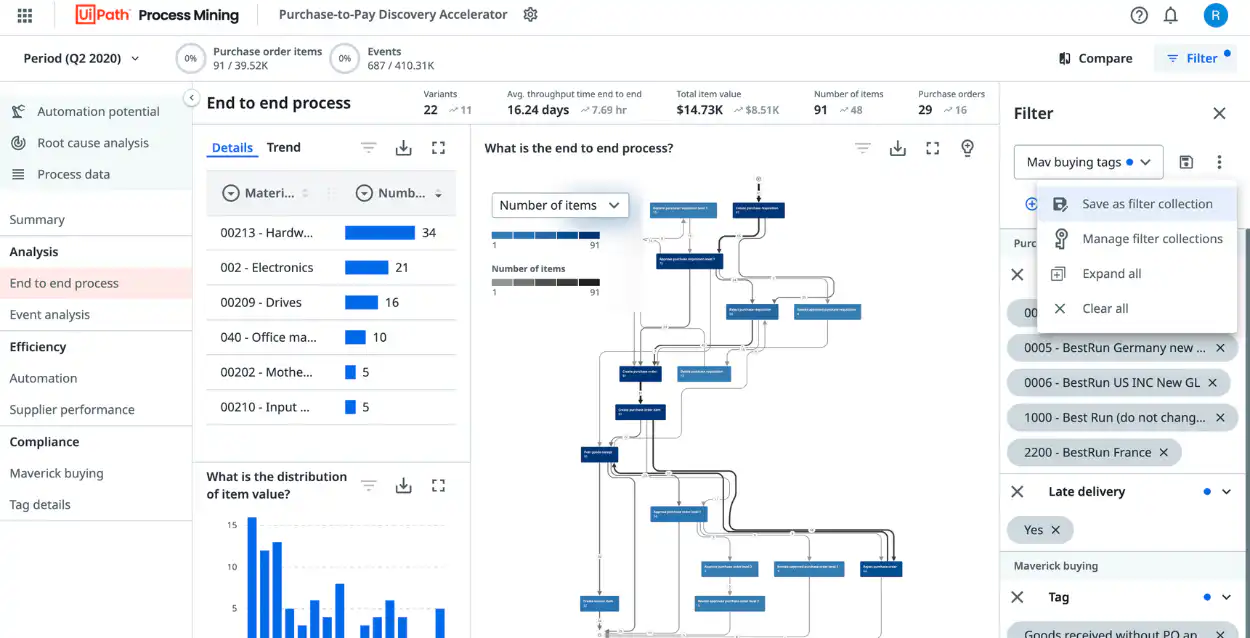The image size is (1250, 638).
Task: Remove the 0006 - BestRun US INC chip
Action: pos(1212,383)
